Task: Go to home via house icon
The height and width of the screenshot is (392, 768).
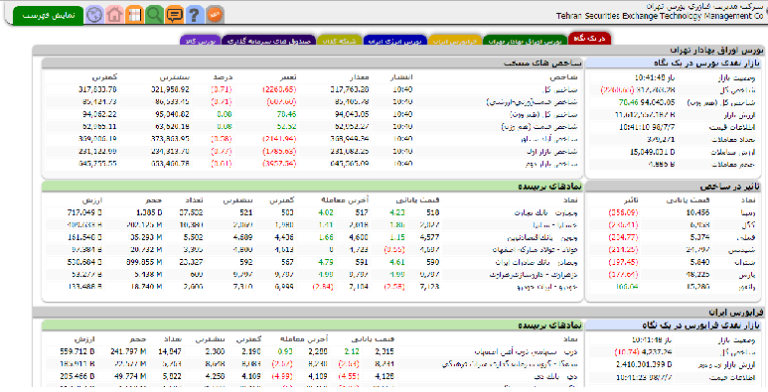Action: point(115,15)
